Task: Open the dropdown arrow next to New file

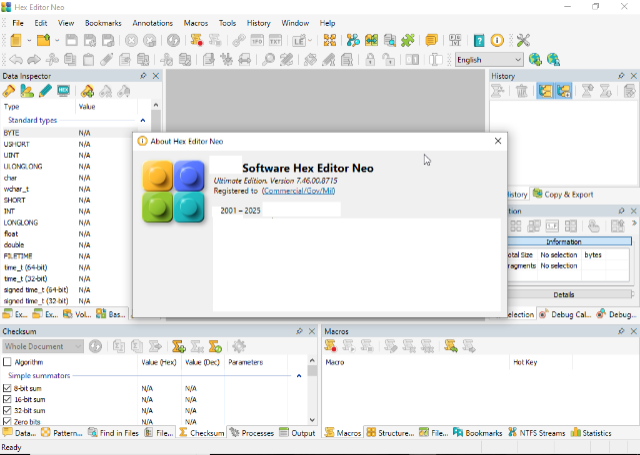Action: (x=29, y=41)
